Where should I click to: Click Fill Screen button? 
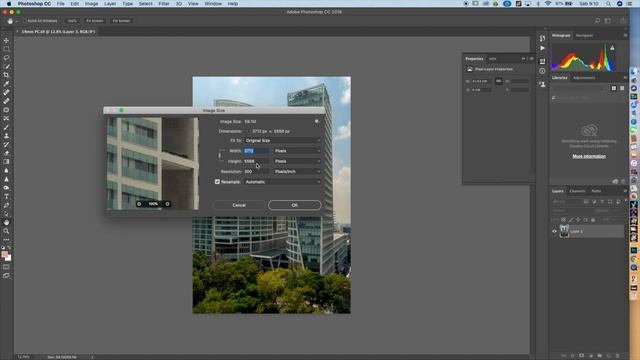pos(122,21)
